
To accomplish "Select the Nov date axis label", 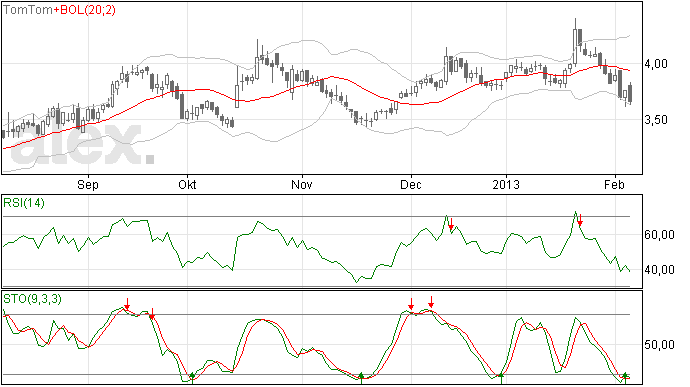I will click(x=302, y=184).
